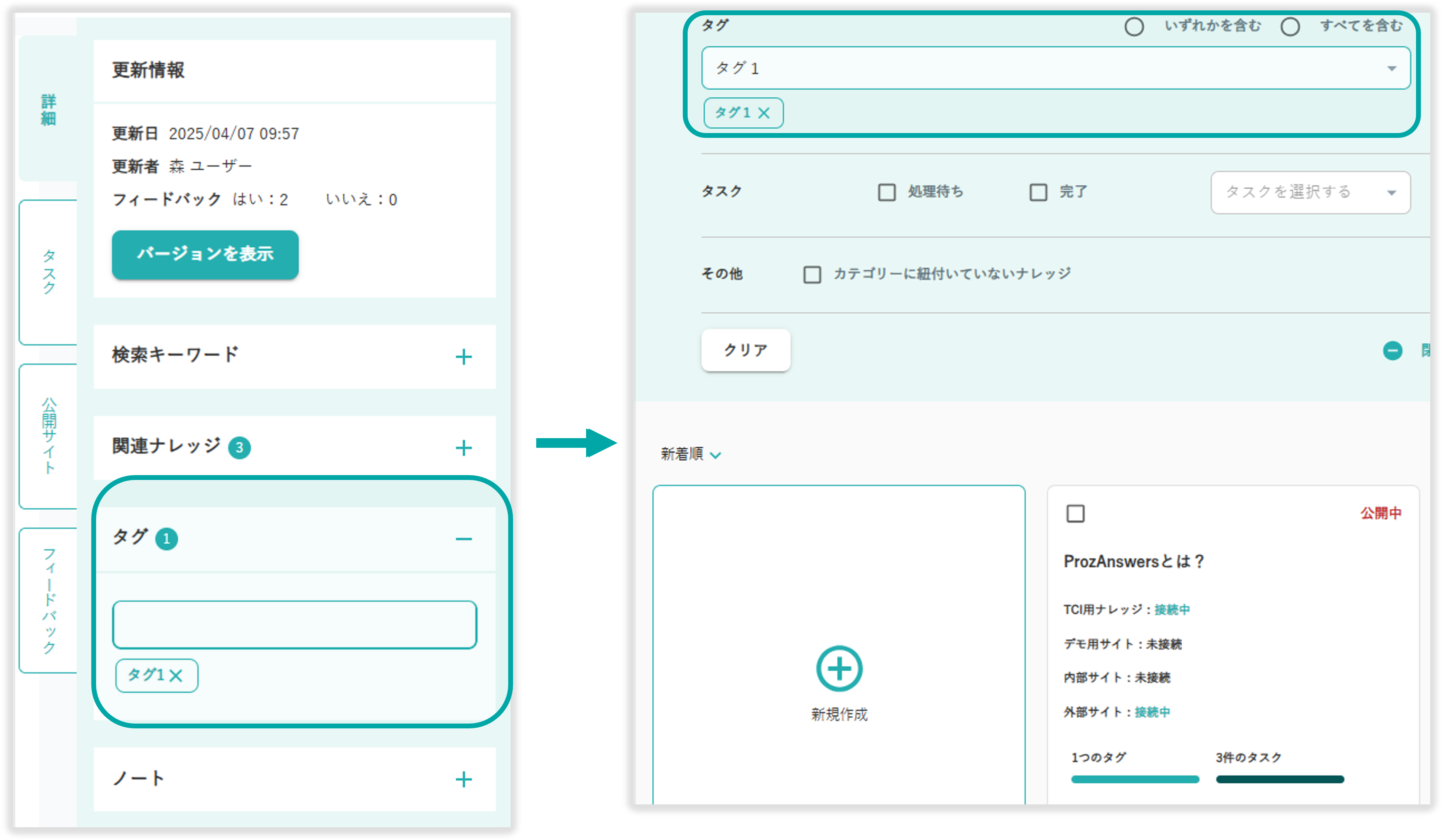Screen dimensions: 1443x840
Task: Check the 処理待ち task checkbox
Action: [x=886, y=192]
